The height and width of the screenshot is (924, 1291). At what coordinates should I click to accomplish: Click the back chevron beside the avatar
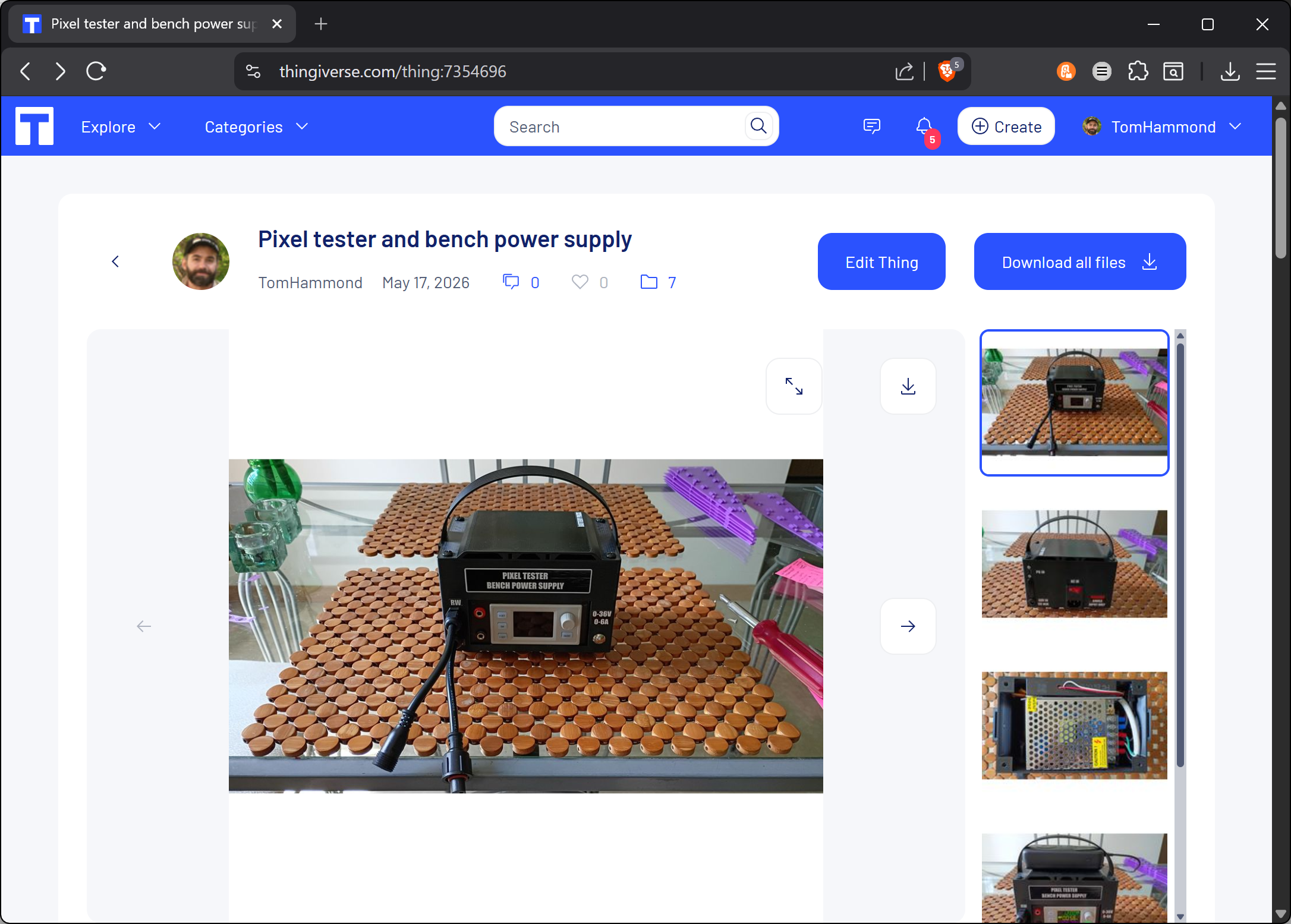[115, 261]
